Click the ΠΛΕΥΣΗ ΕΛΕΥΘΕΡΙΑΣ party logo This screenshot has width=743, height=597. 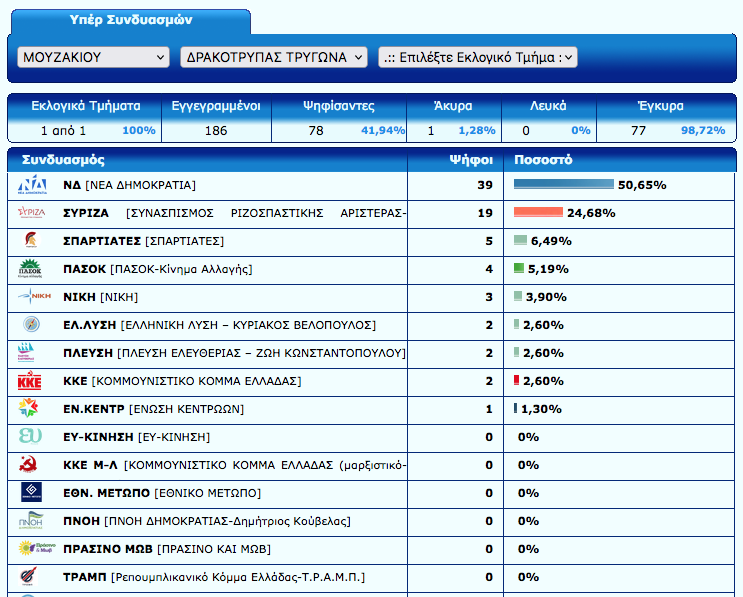32,353
